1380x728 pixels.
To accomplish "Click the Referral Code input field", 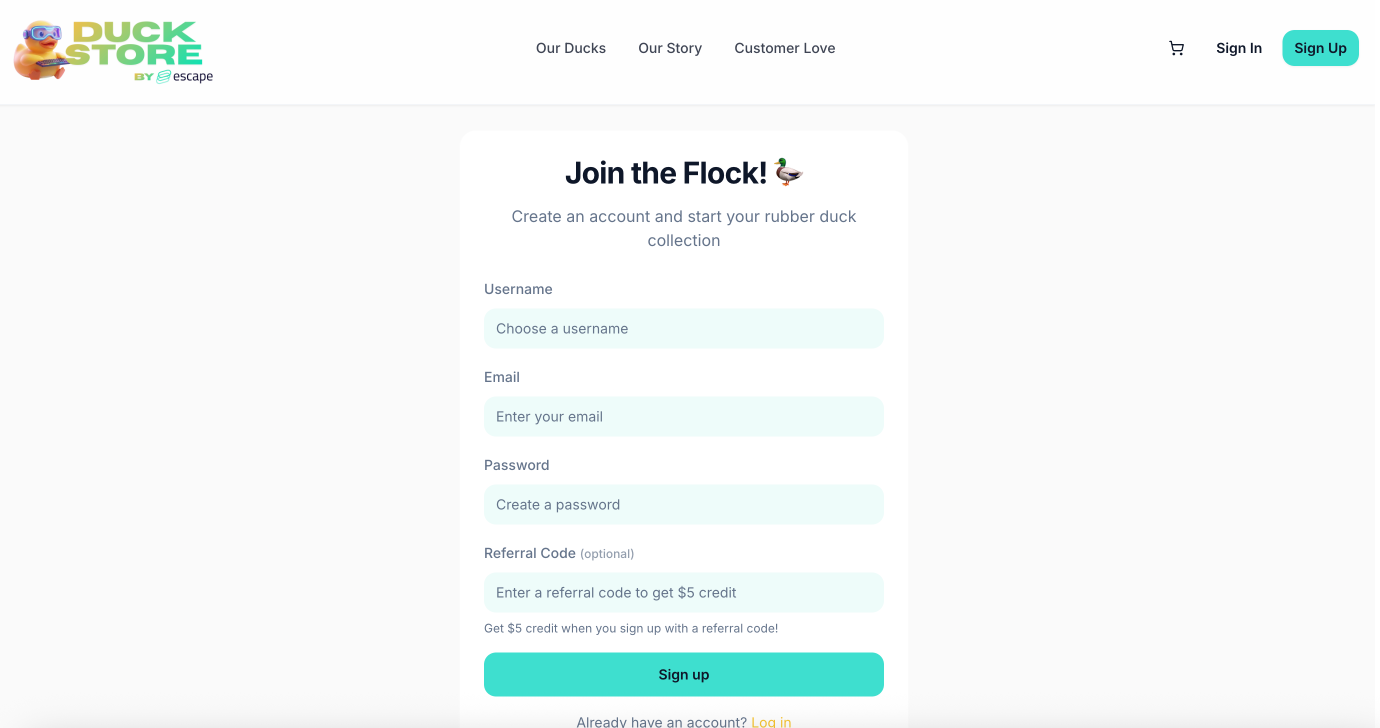I will click(x=683, y=593).
